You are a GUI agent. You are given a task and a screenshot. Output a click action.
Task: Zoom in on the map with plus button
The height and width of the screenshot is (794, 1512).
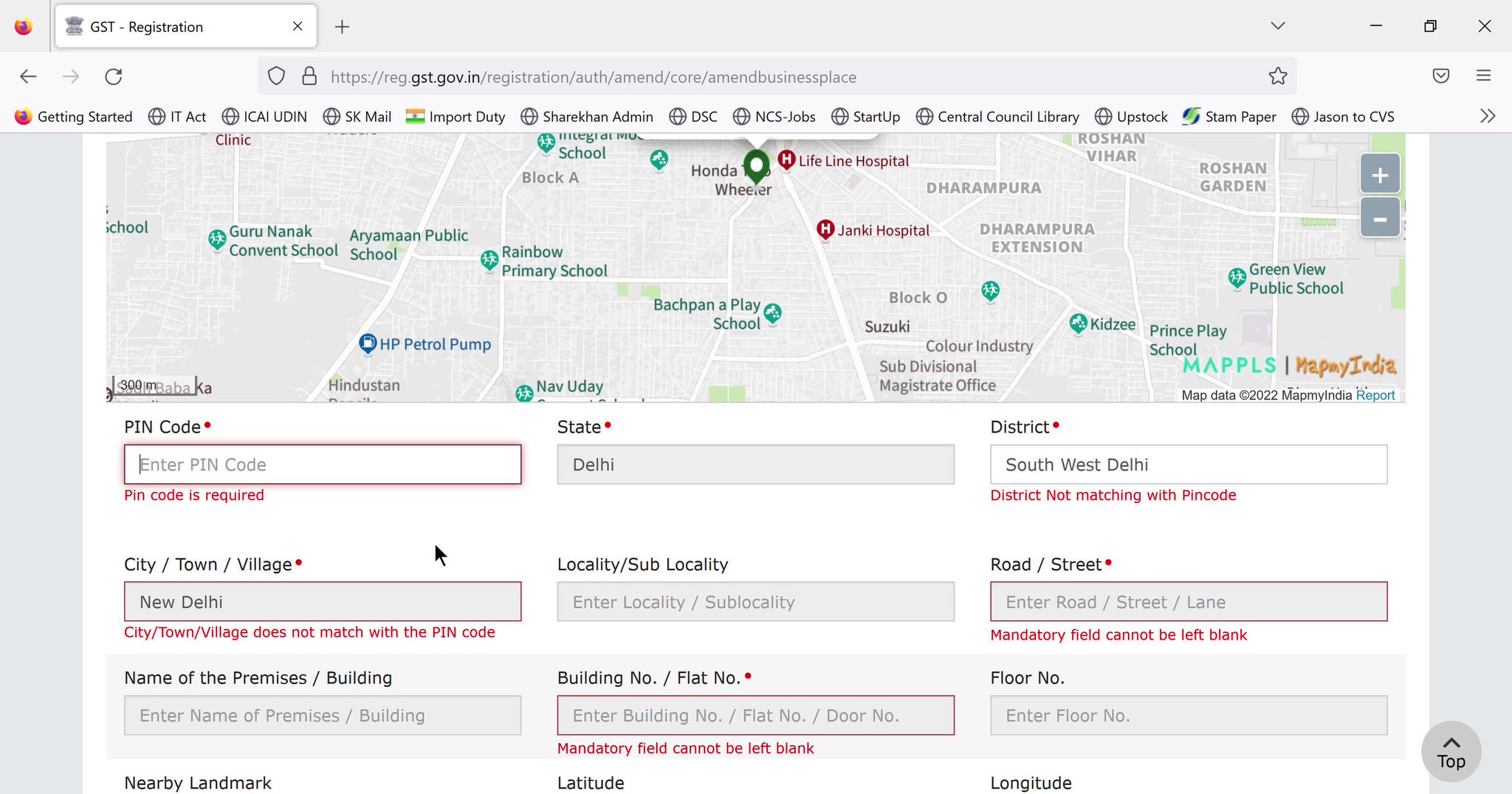(1380, 175)
